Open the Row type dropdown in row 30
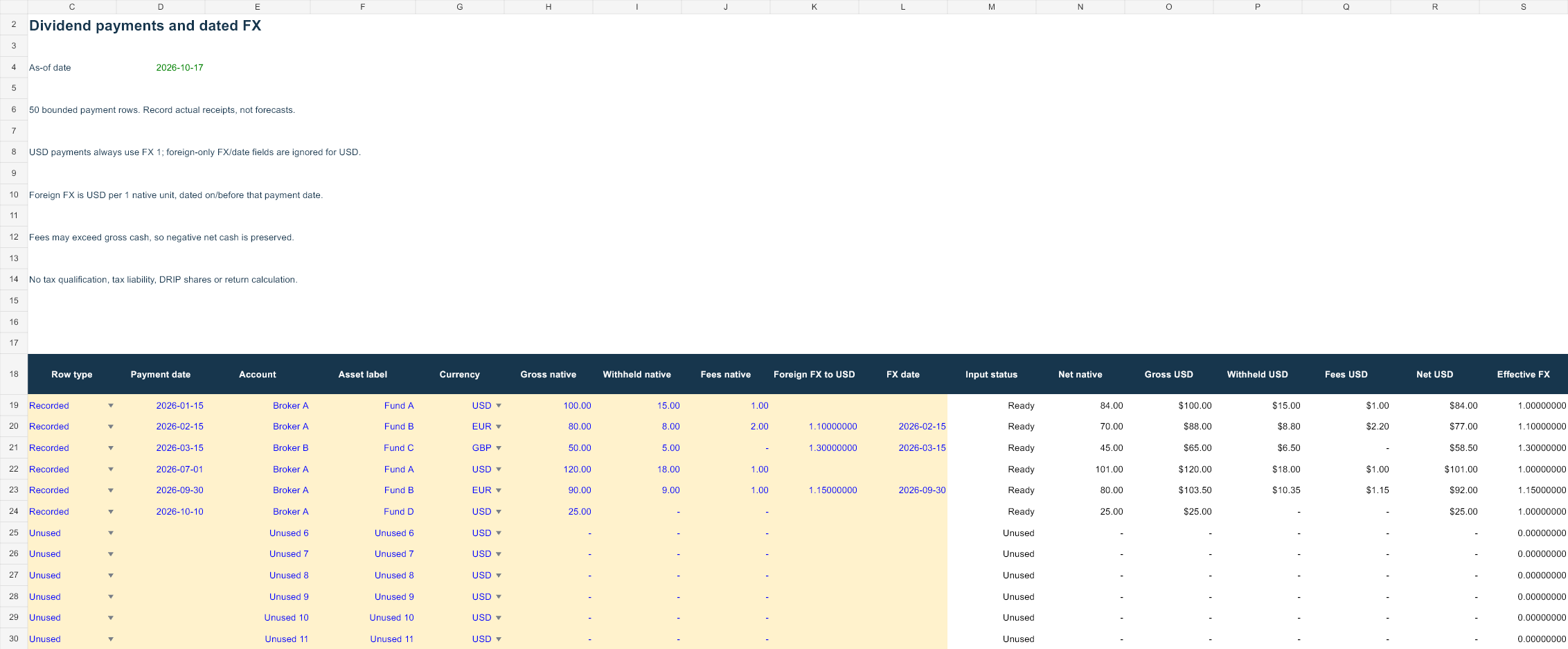Image resolution: width=1568 pixels, height=649 pixels. tap(111, 639)
